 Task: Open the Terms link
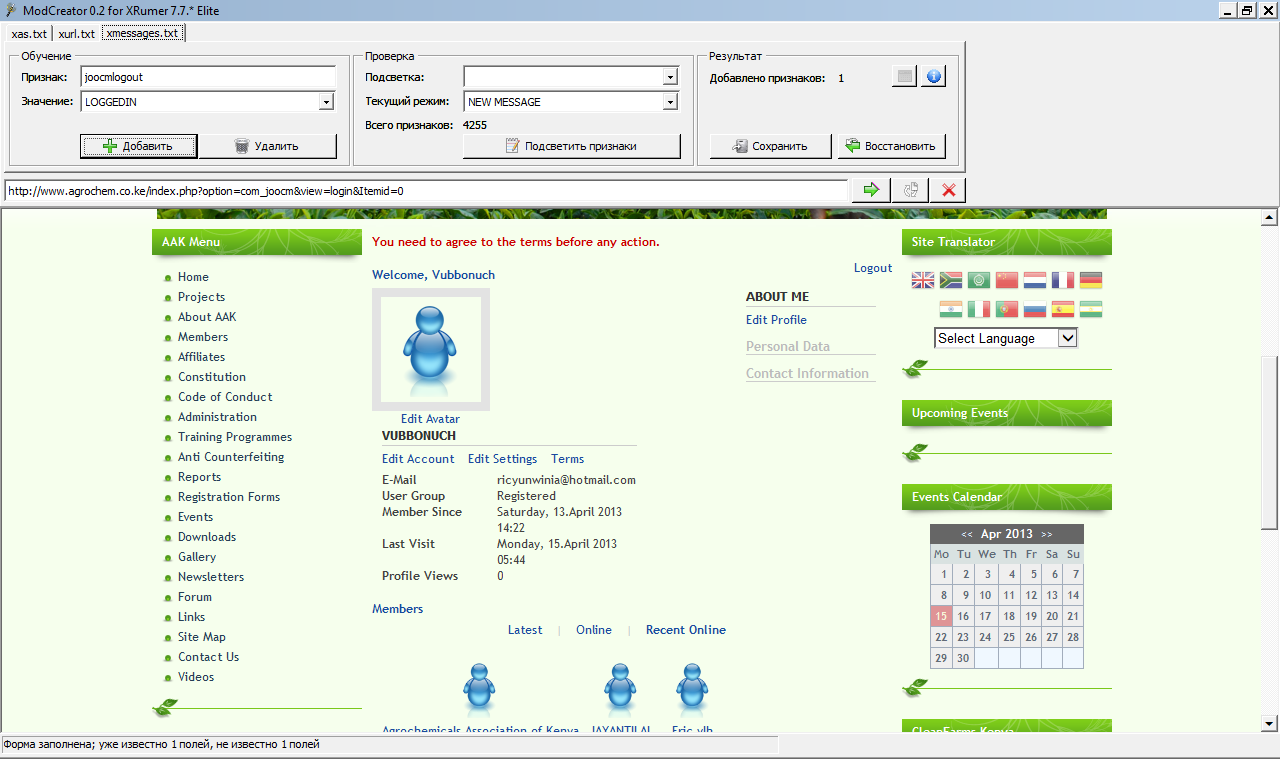[567, 459]
